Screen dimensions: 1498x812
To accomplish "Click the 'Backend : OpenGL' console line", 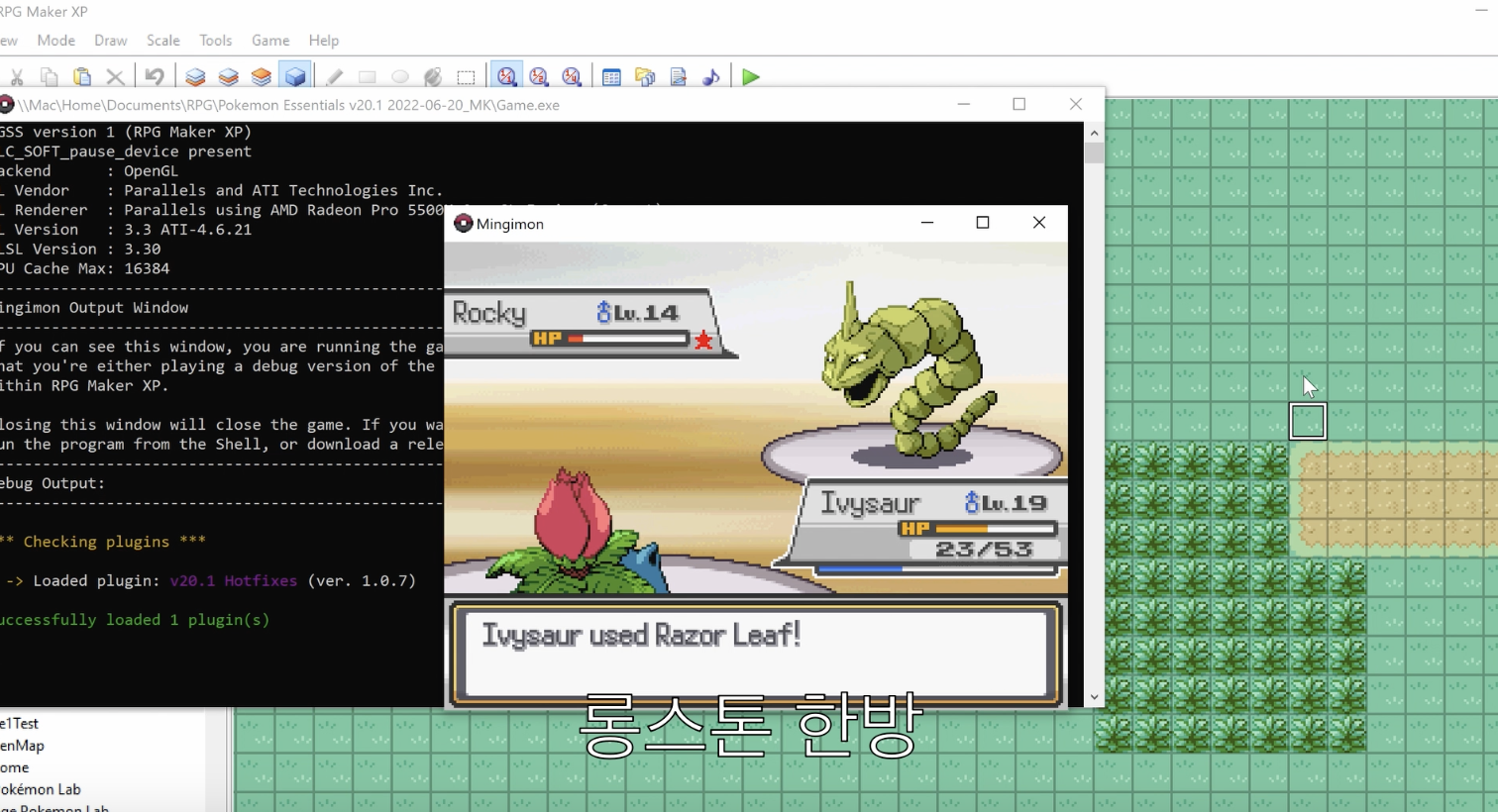I will (x=89, y=170).
